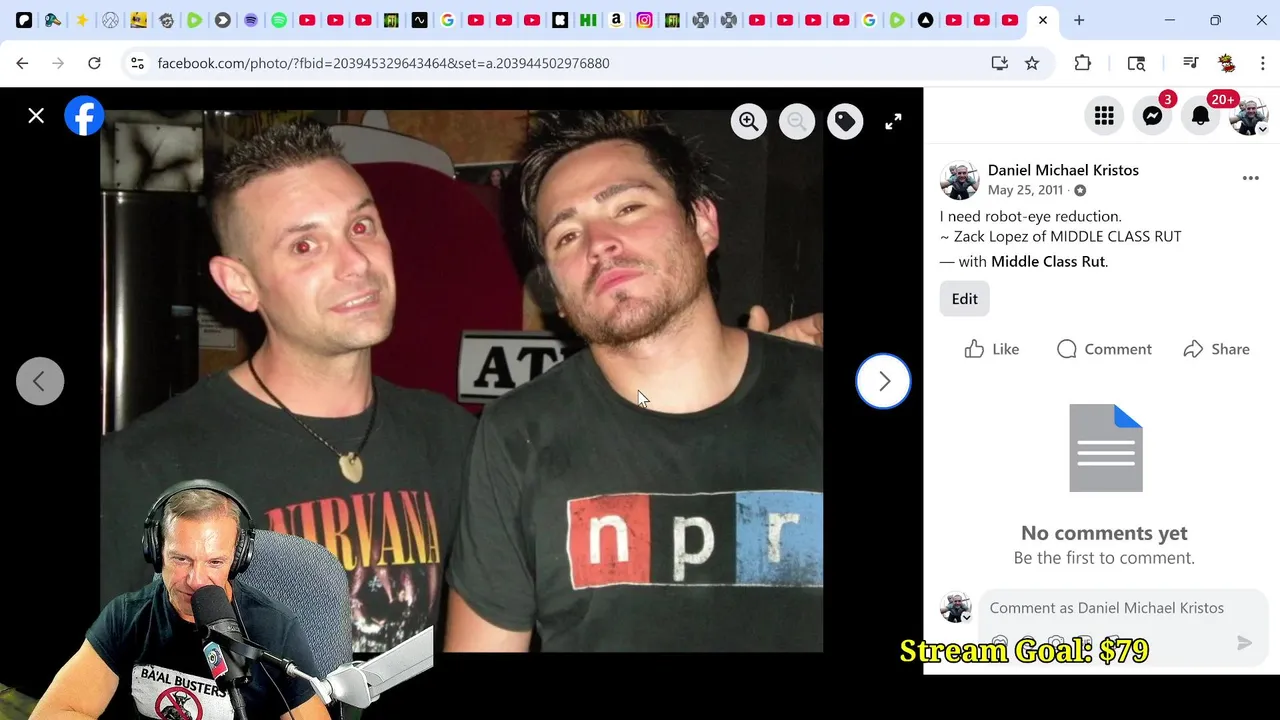
Task: Open Daniel Michael Kristos profile link
Action: (x=1063, y=170)
